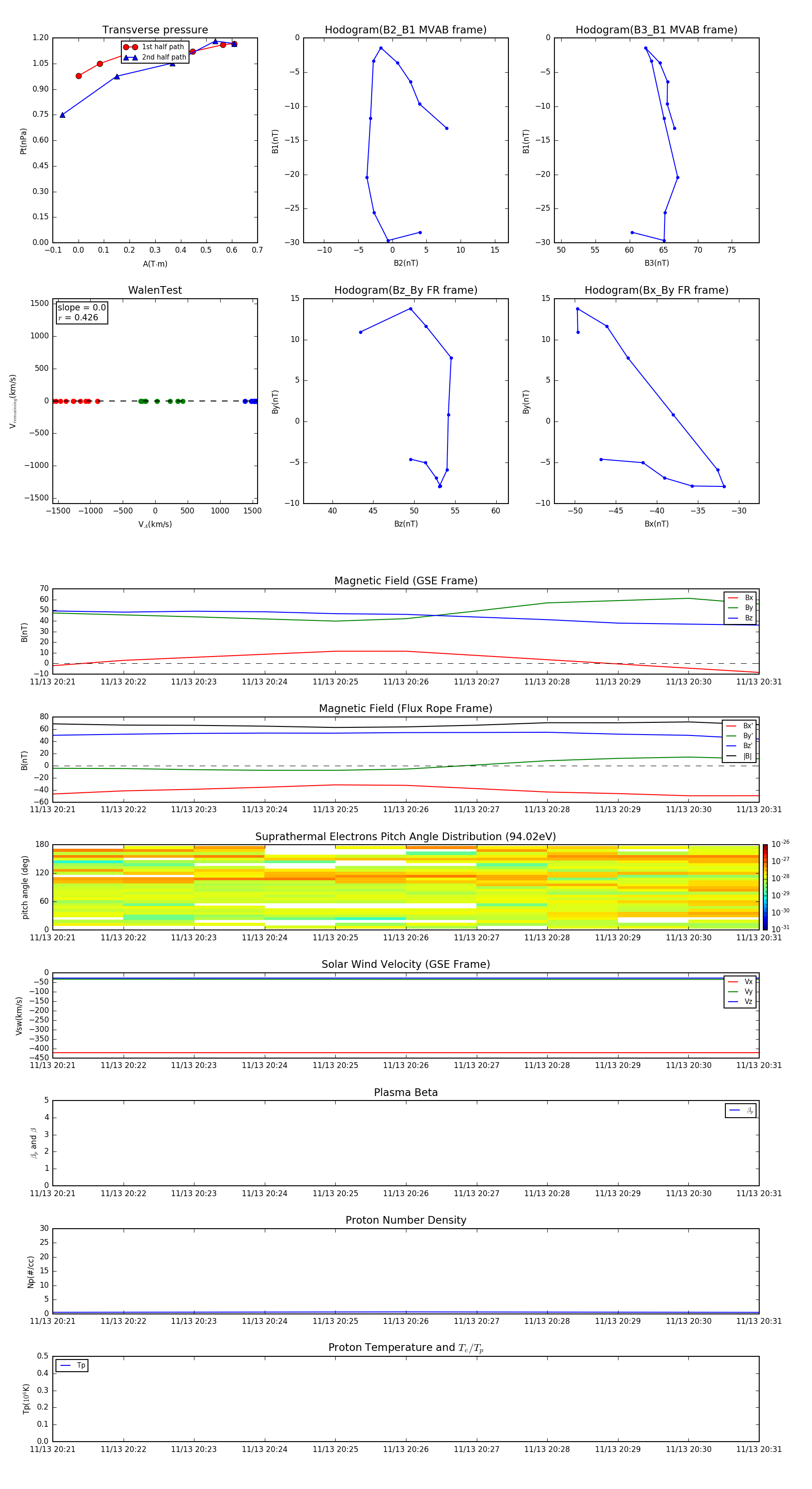Select 'Bz' in the GSE magnetic field legend
The image size is (812, 1489).
(x=741, y=618)
